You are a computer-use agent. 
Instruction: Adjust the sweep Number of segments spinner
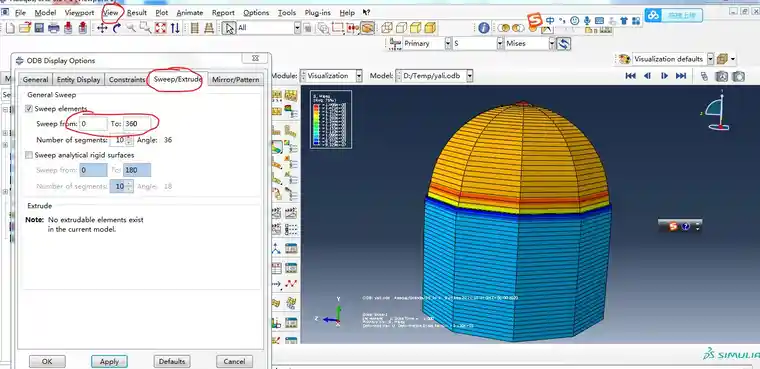click(129, 141)
